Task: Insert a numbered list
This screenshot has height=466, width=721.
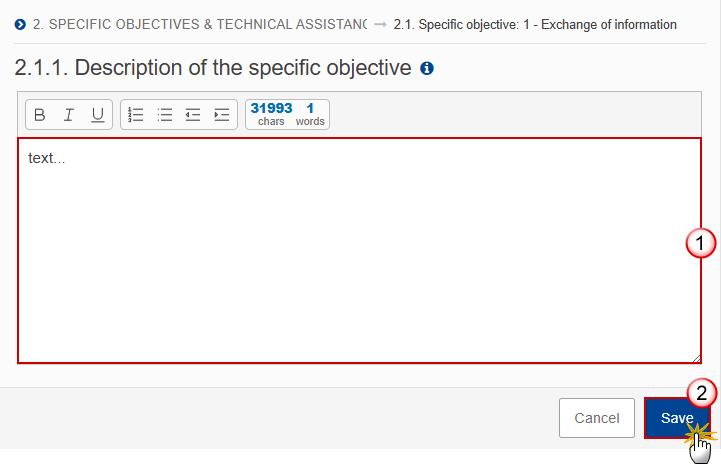Action: point(136,115)
